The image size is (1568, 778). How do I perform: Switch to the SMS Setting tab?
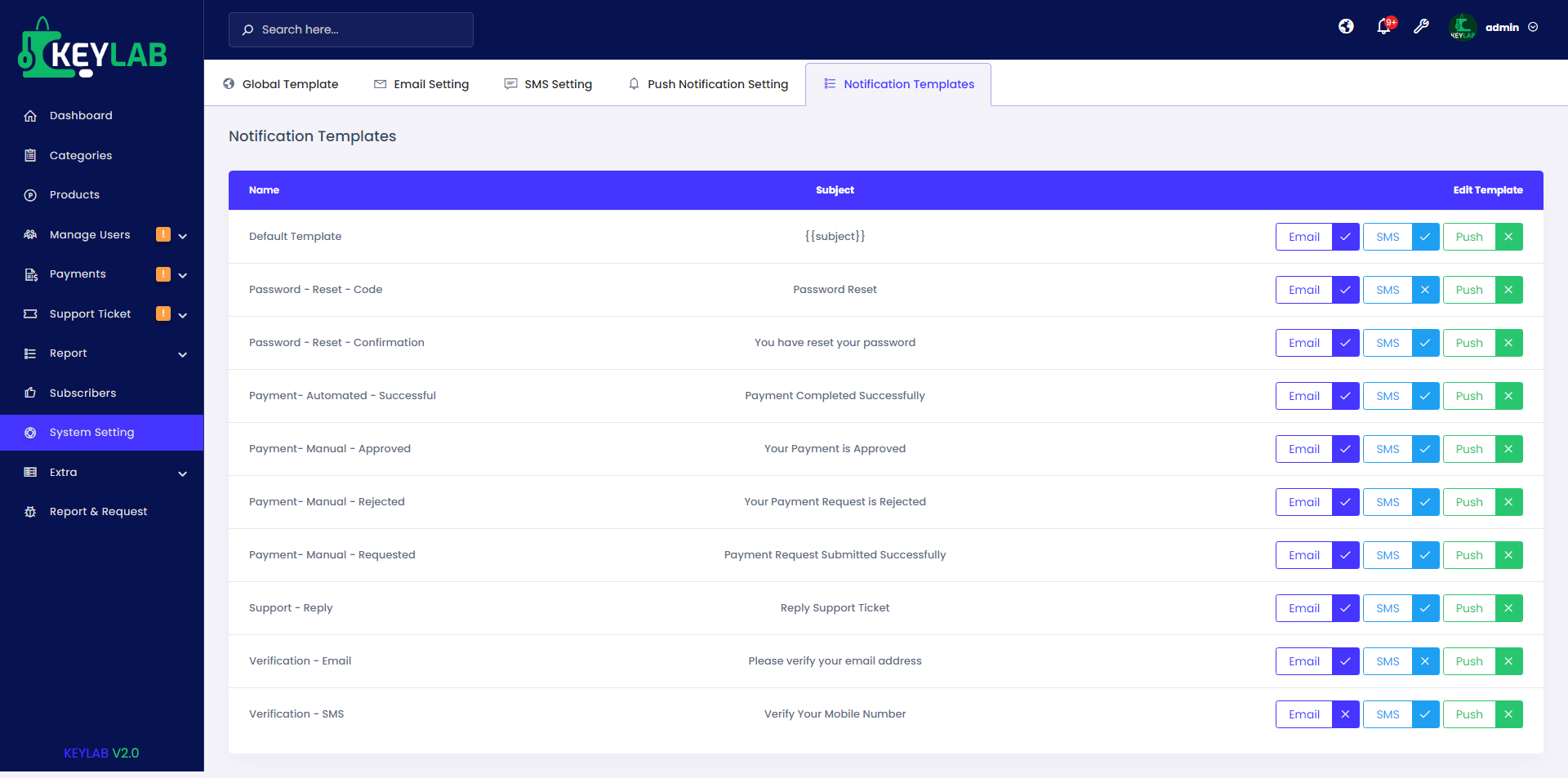click(548, 84)
